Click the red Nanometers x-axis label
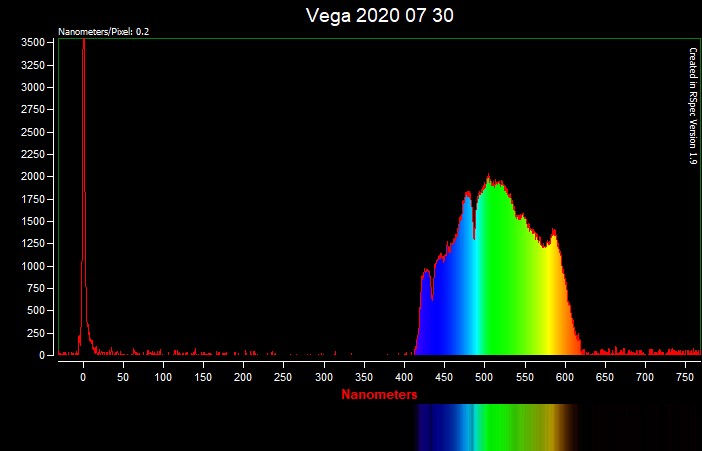 pos(379,395)
